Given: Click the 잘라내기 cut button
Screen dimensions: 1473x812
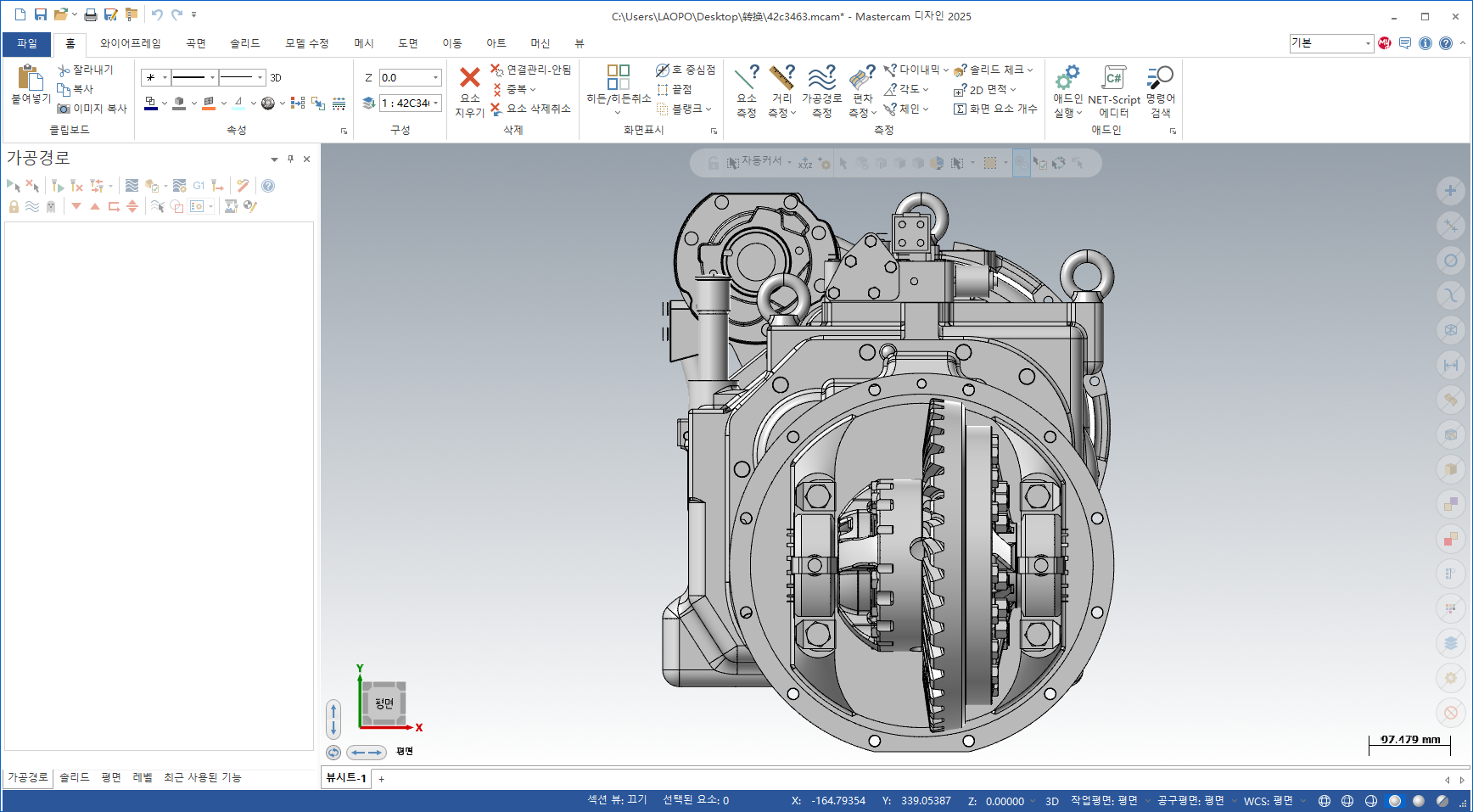Looking at the screenshot, I should click(x=86, y=70).
